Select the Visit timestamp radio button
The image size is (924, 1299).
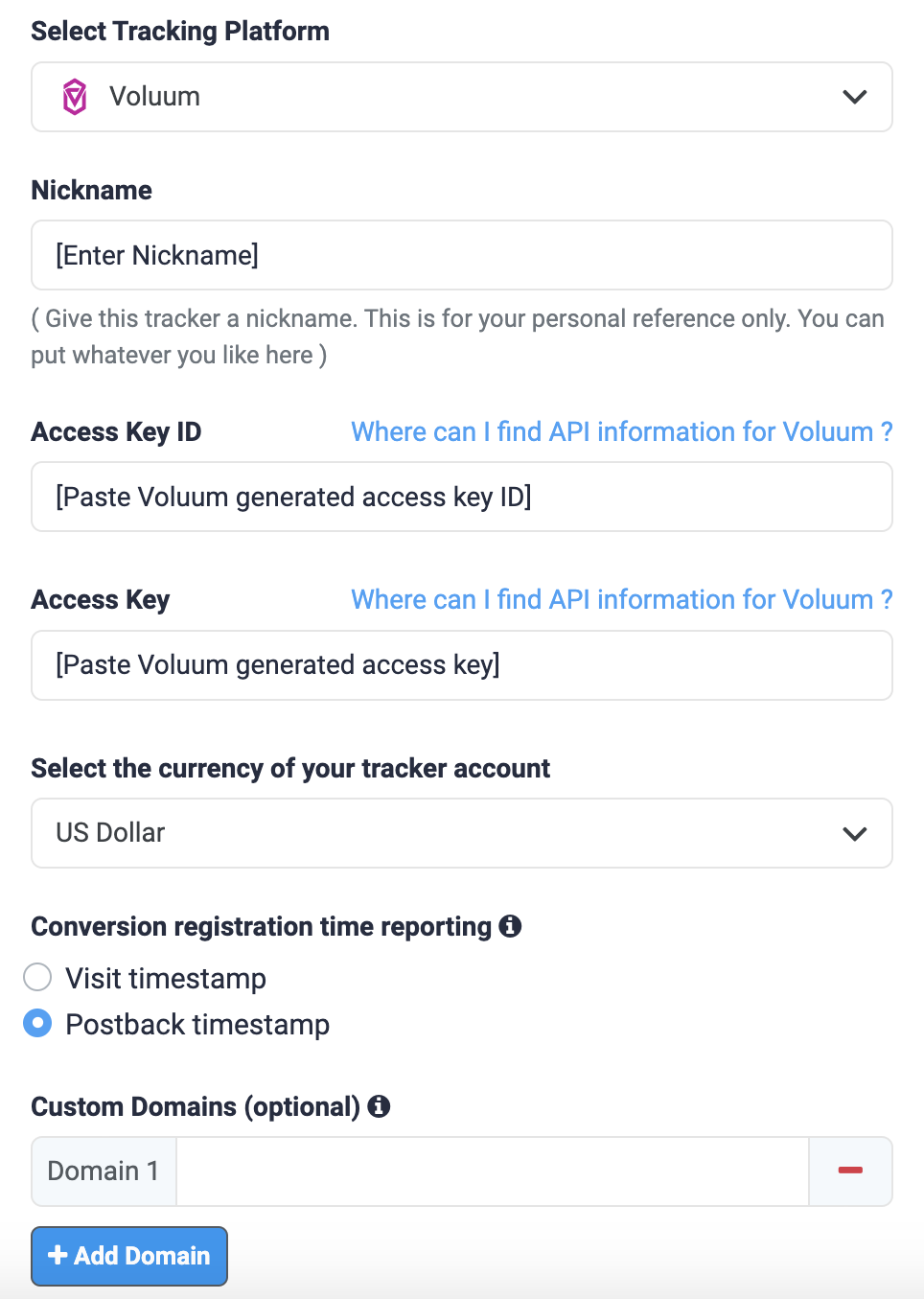pos(37,977)
